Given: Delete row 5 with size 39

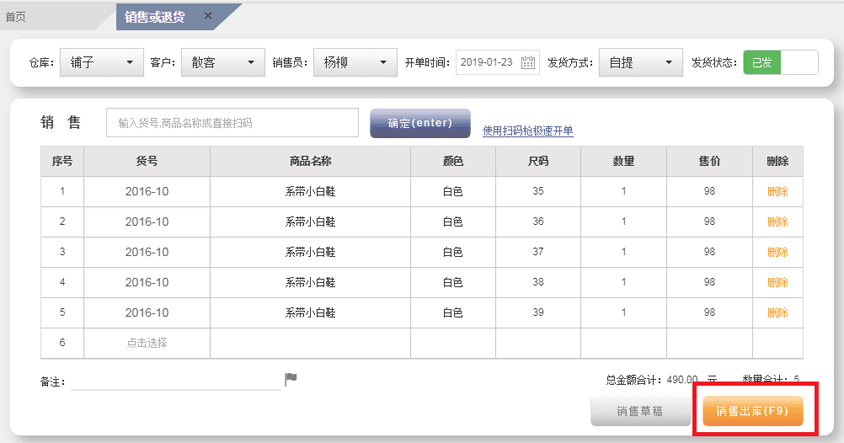Looking at the screenshot, I should click(777, 312).
